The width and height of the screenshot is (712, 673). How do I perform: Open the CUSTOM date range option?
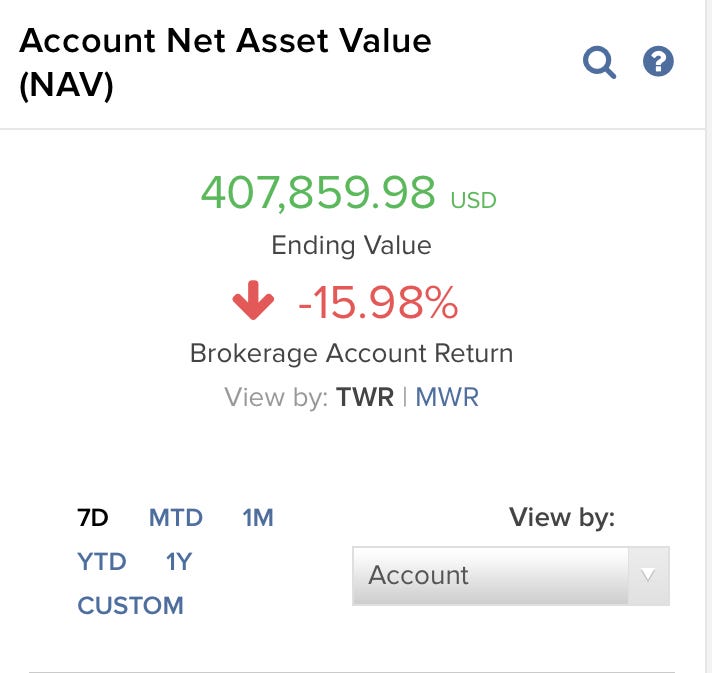pos(130,605)
